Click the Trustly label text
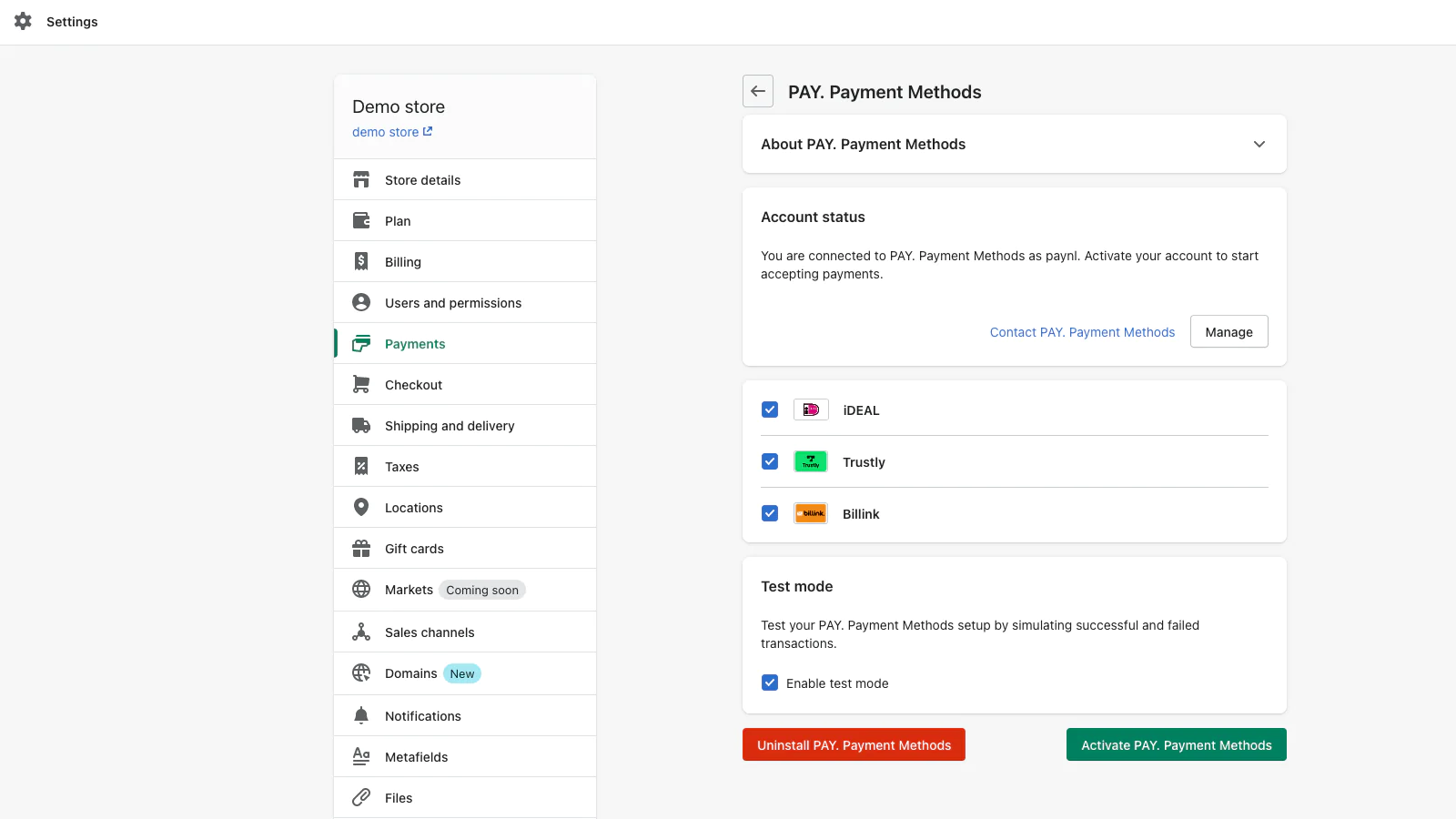 pyautogui.click(x=864, y=462)
